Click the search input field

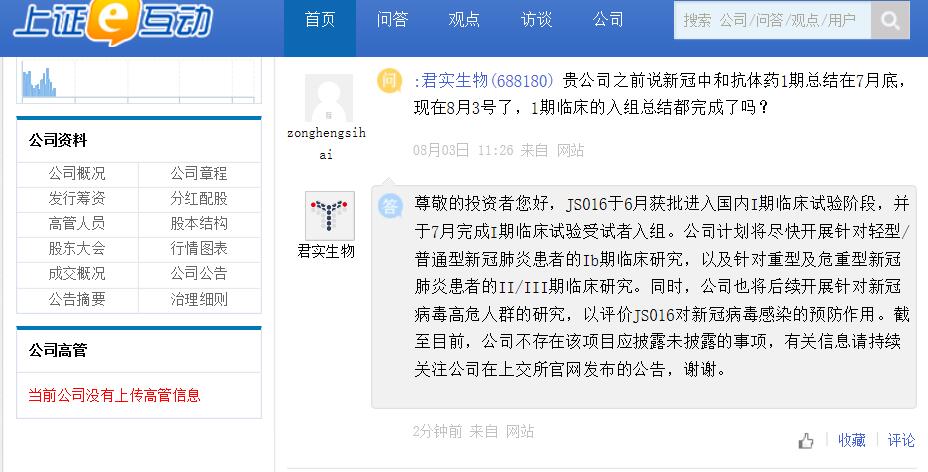pyautogui.click(x=772, y=20)
